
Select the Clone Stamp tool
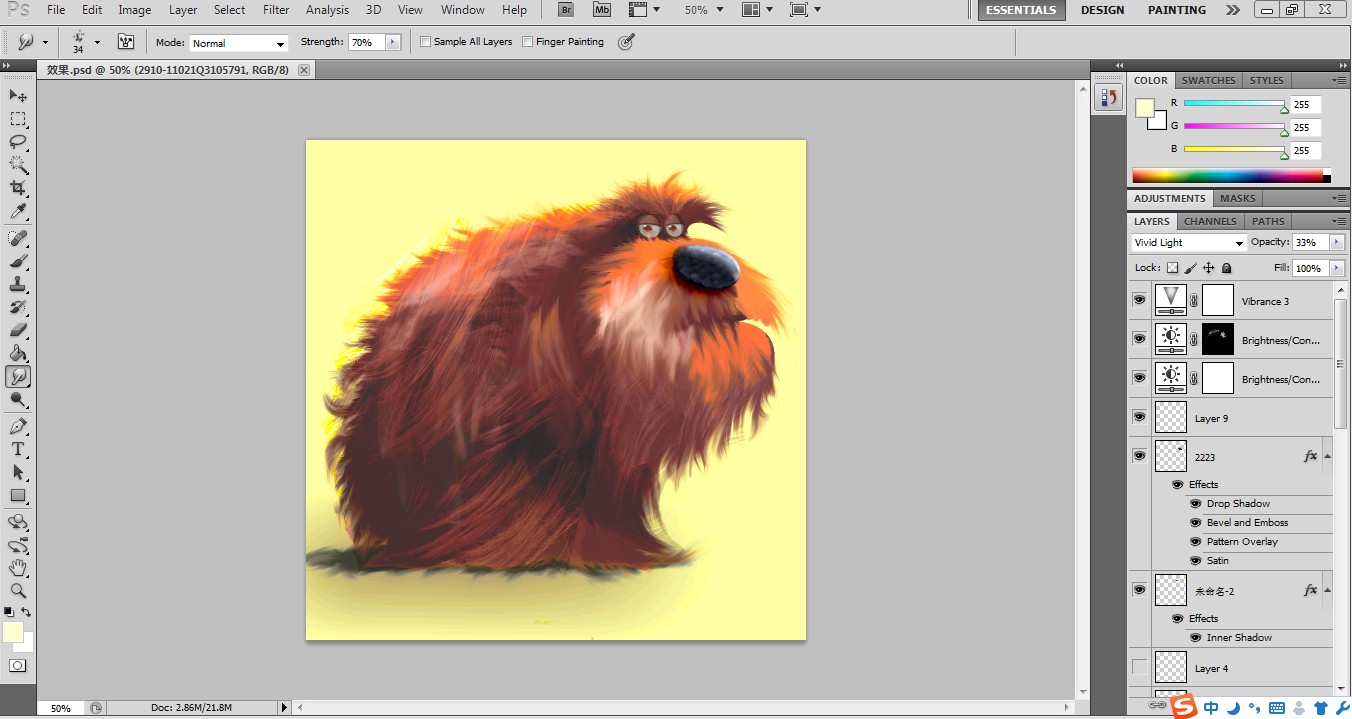(18, 284)
